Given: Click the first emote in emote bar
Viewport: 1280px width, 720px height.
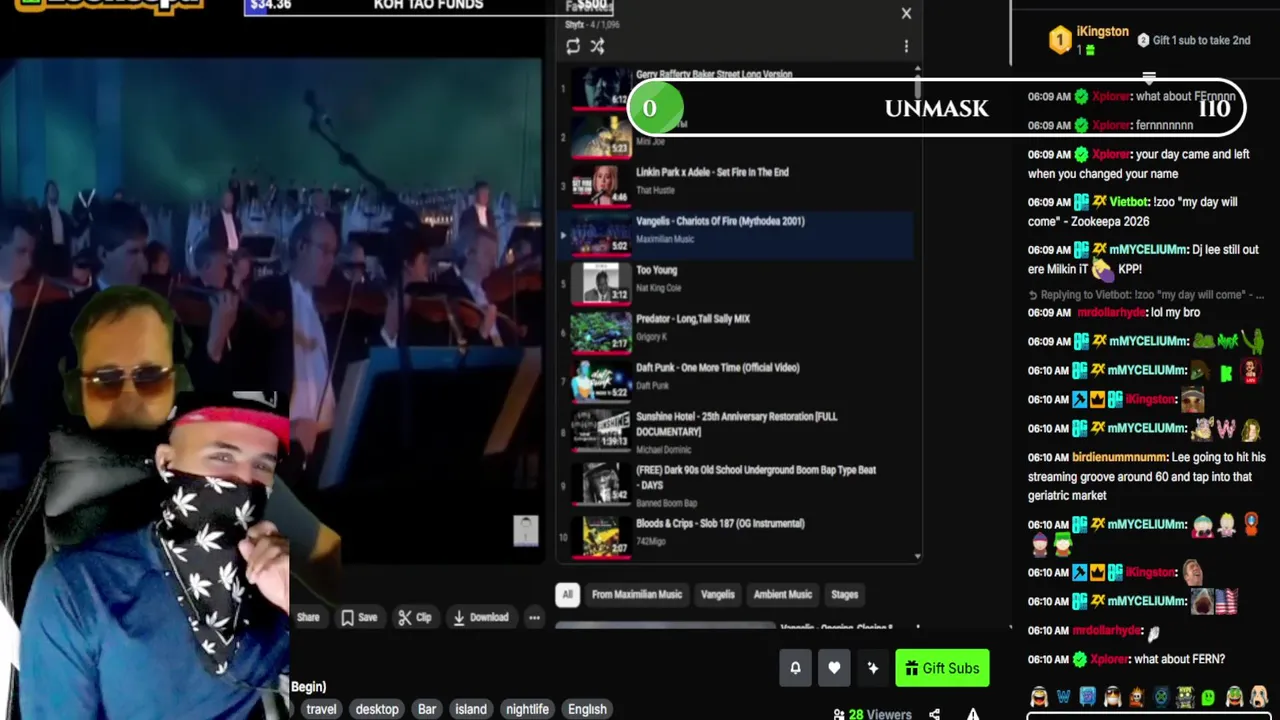Looking at the screenshot, I should [1039, 696].
